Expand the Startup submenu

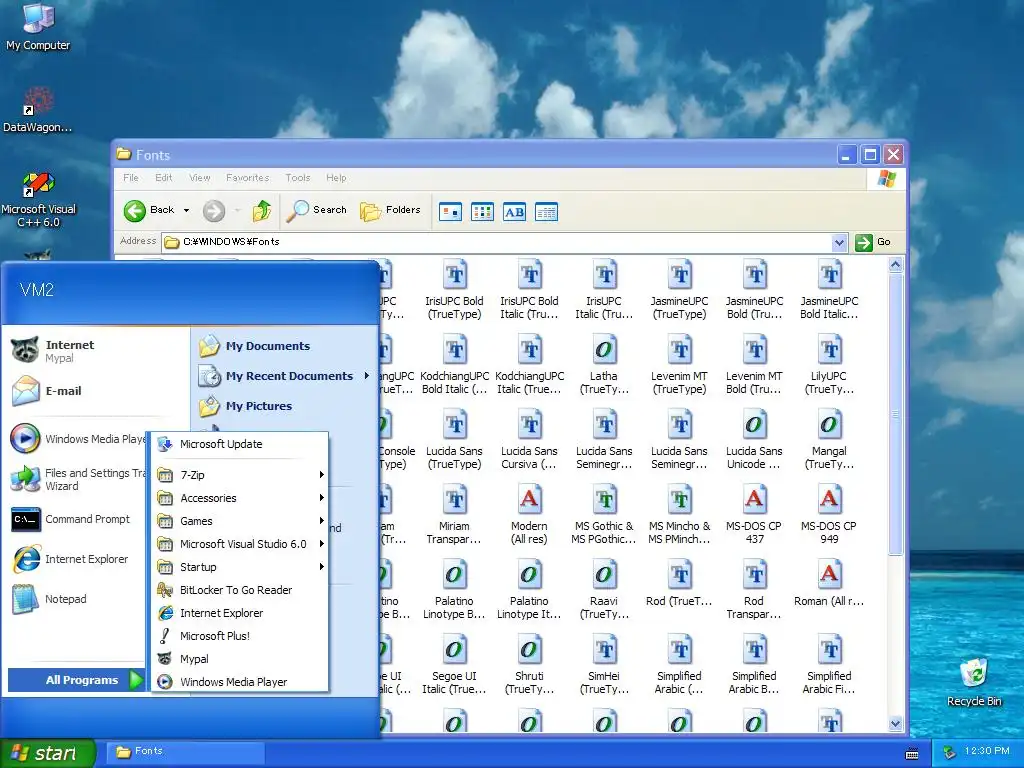click(x=240, y=567)
